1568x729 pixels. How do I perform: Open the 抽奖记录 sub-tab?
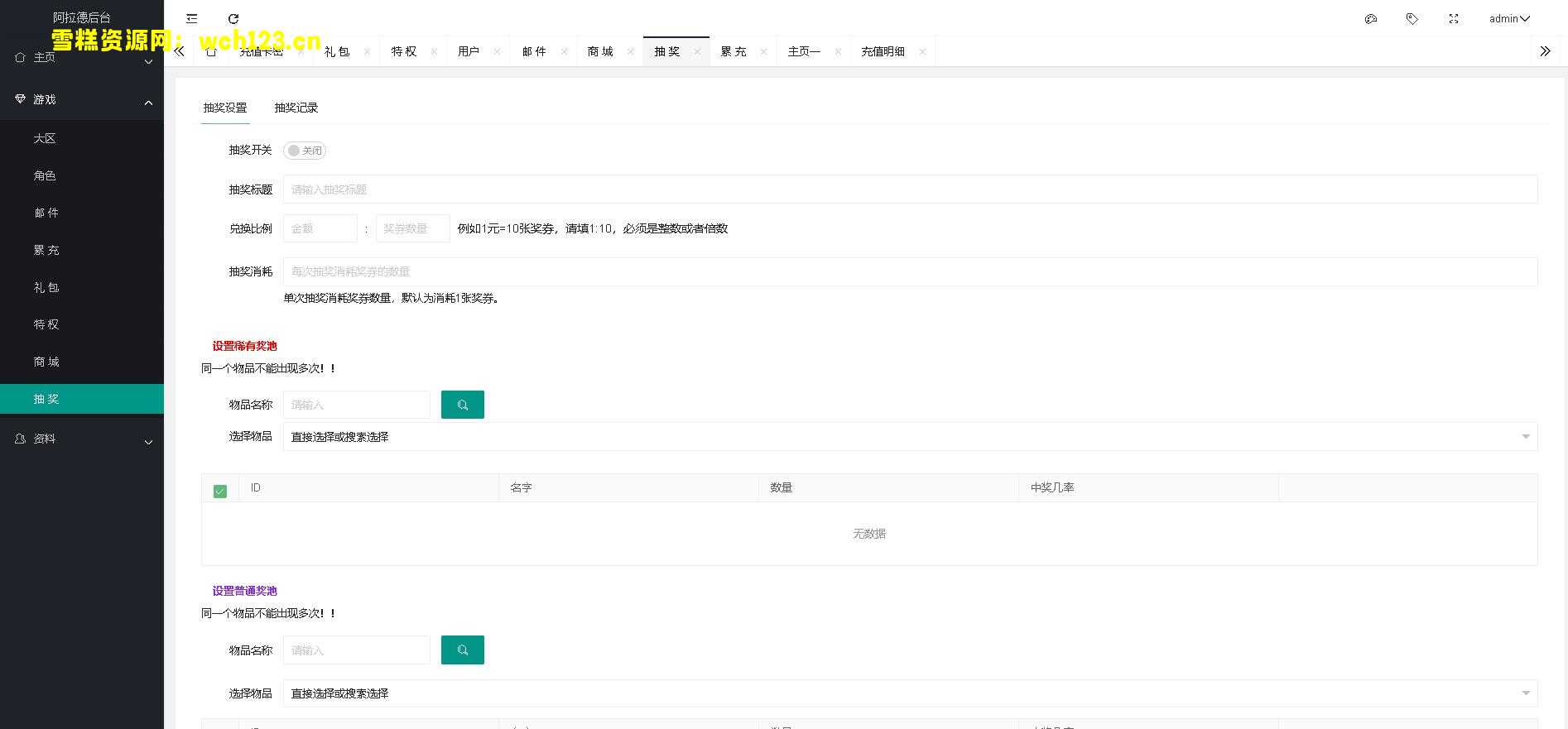point(296,108)
